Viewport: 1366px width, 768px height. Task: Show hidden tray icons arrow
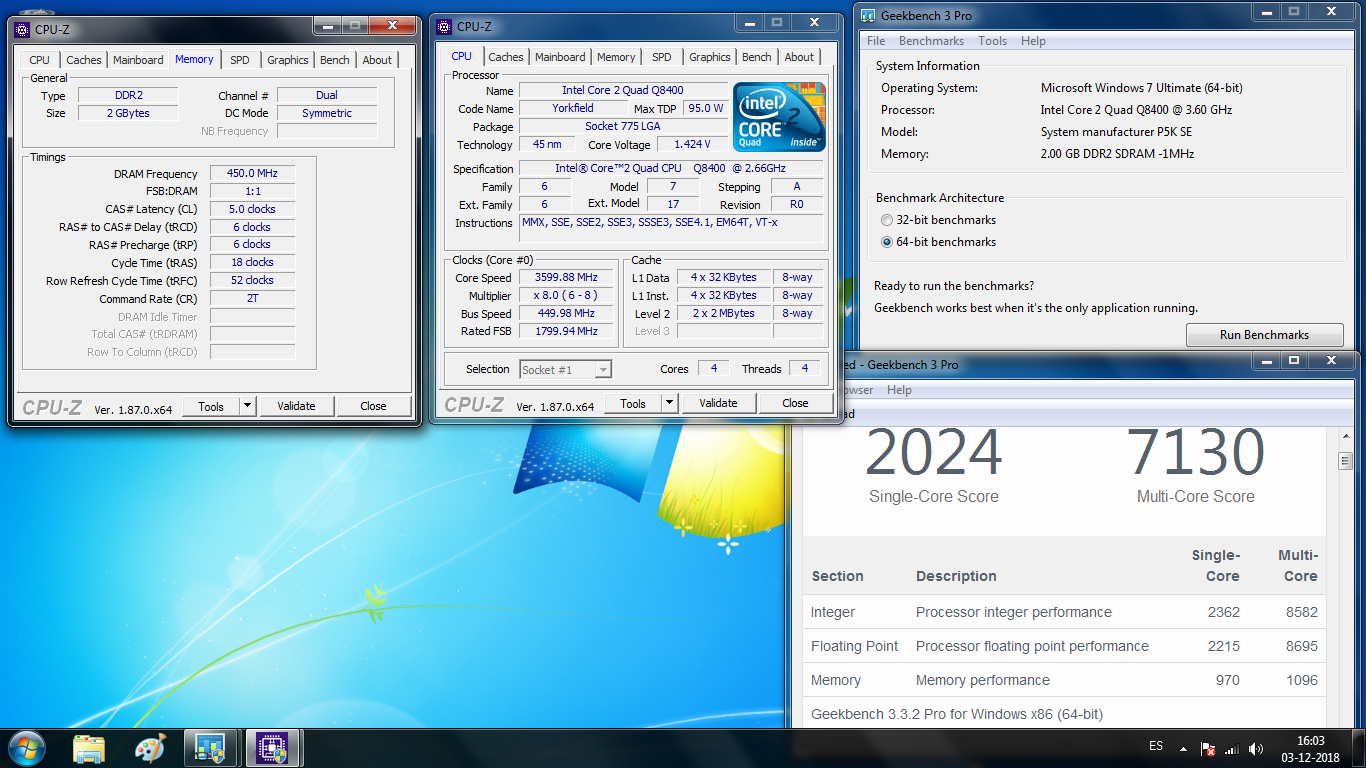coord(1184,748)
